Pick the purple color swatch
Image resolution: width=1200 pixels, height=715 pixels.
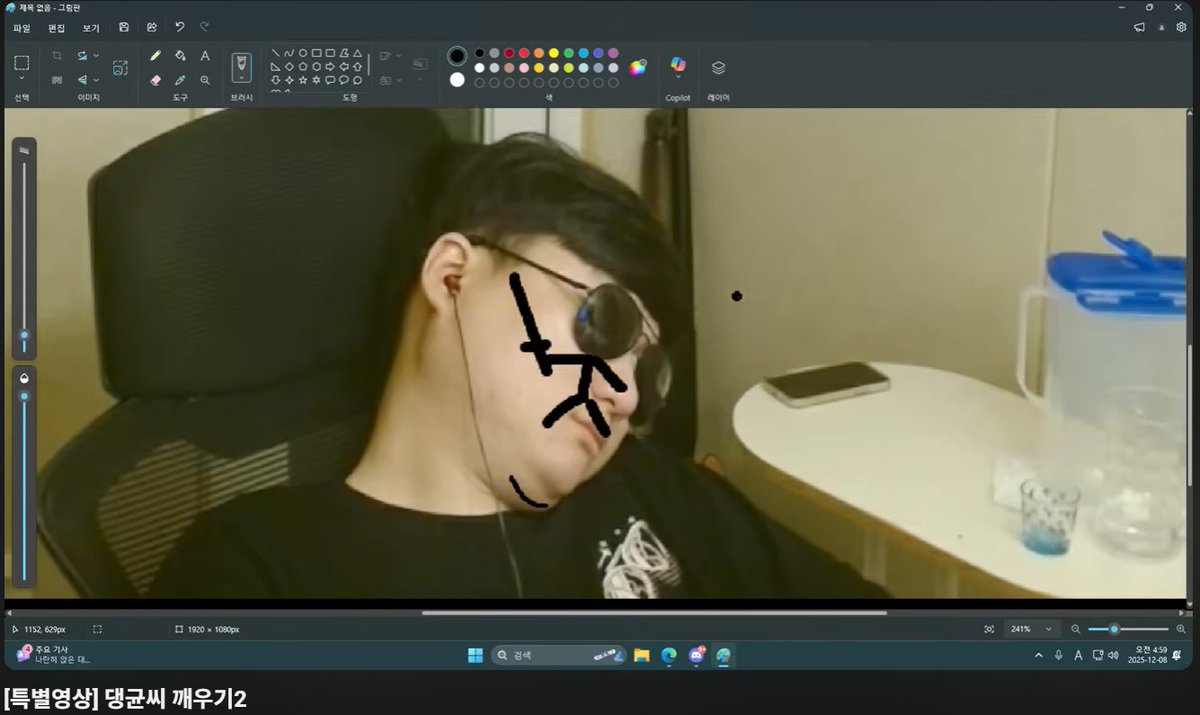pos(613,53)
